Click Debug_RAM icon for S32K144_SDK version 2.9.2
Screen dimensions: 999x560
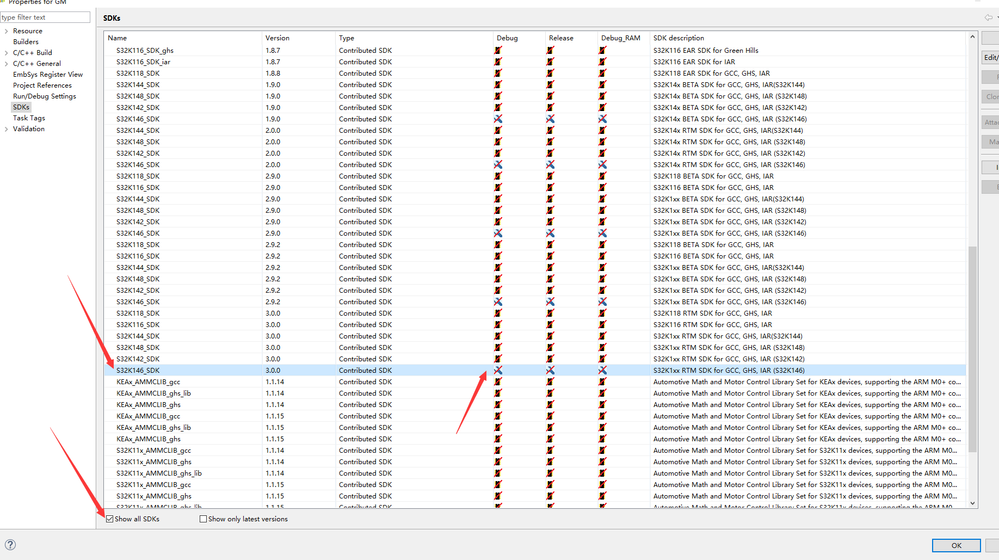pos(603,268)
